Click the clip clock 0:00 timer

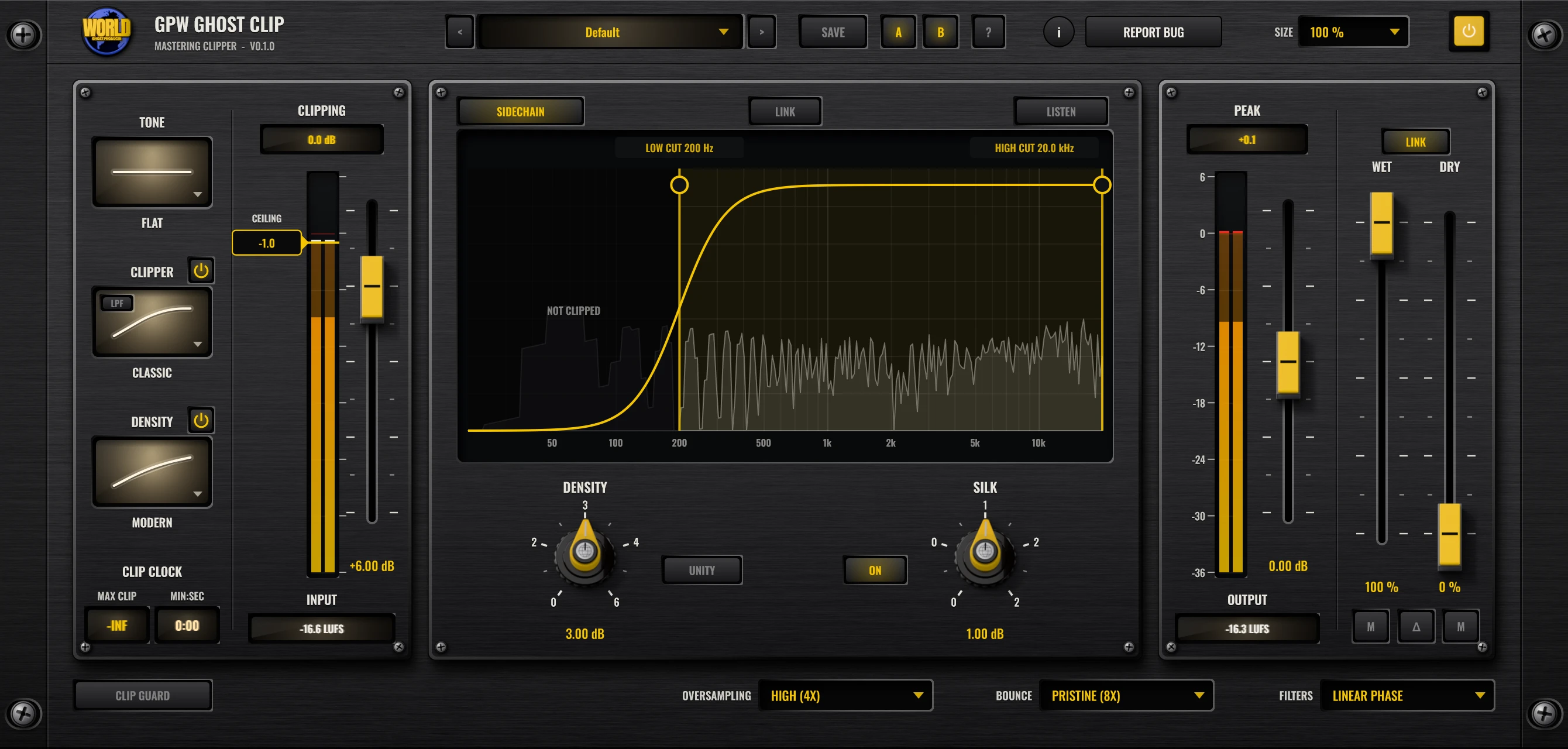[x=187, y=626]
